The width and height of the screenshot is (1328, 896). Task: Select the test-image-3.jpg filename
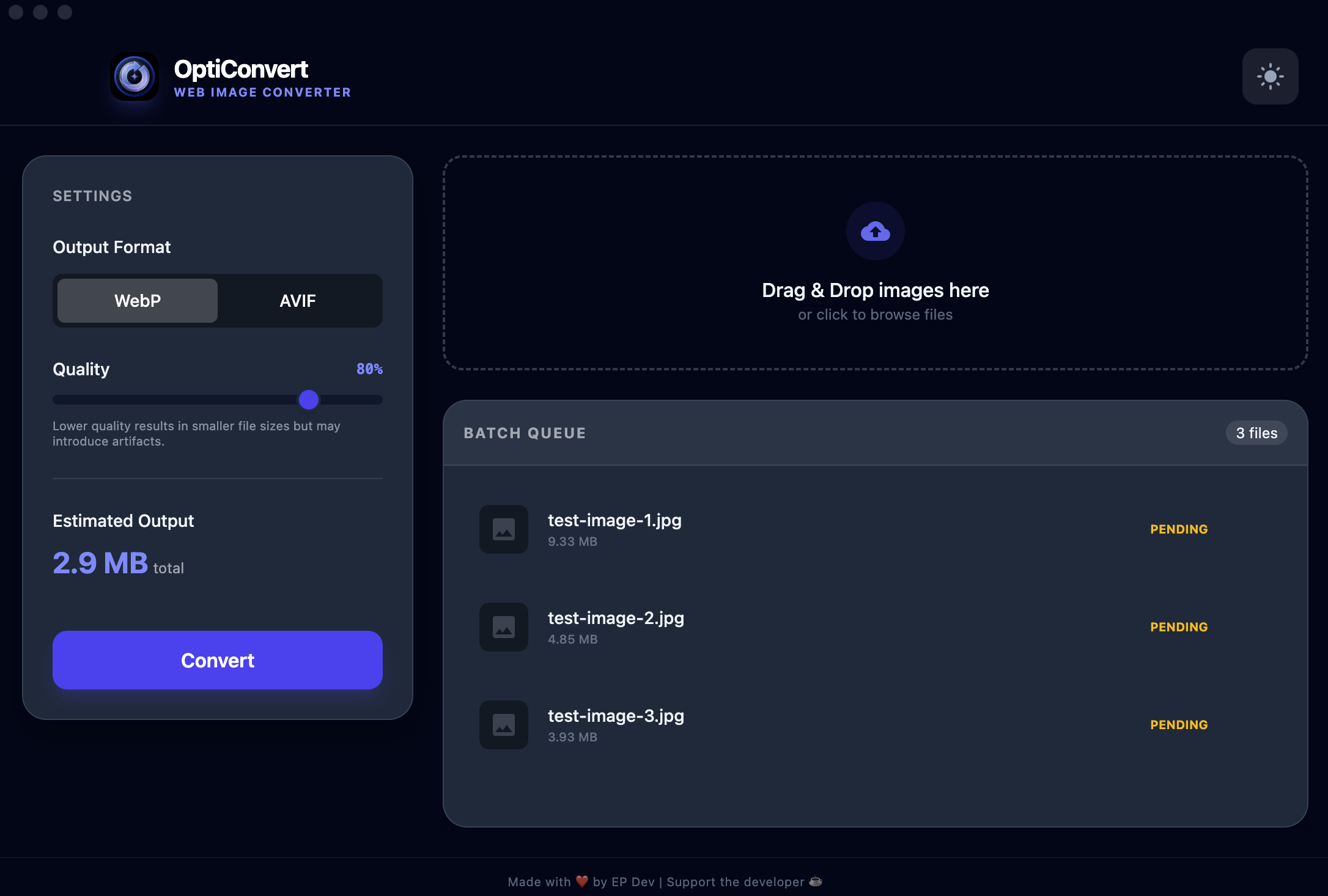616,716
